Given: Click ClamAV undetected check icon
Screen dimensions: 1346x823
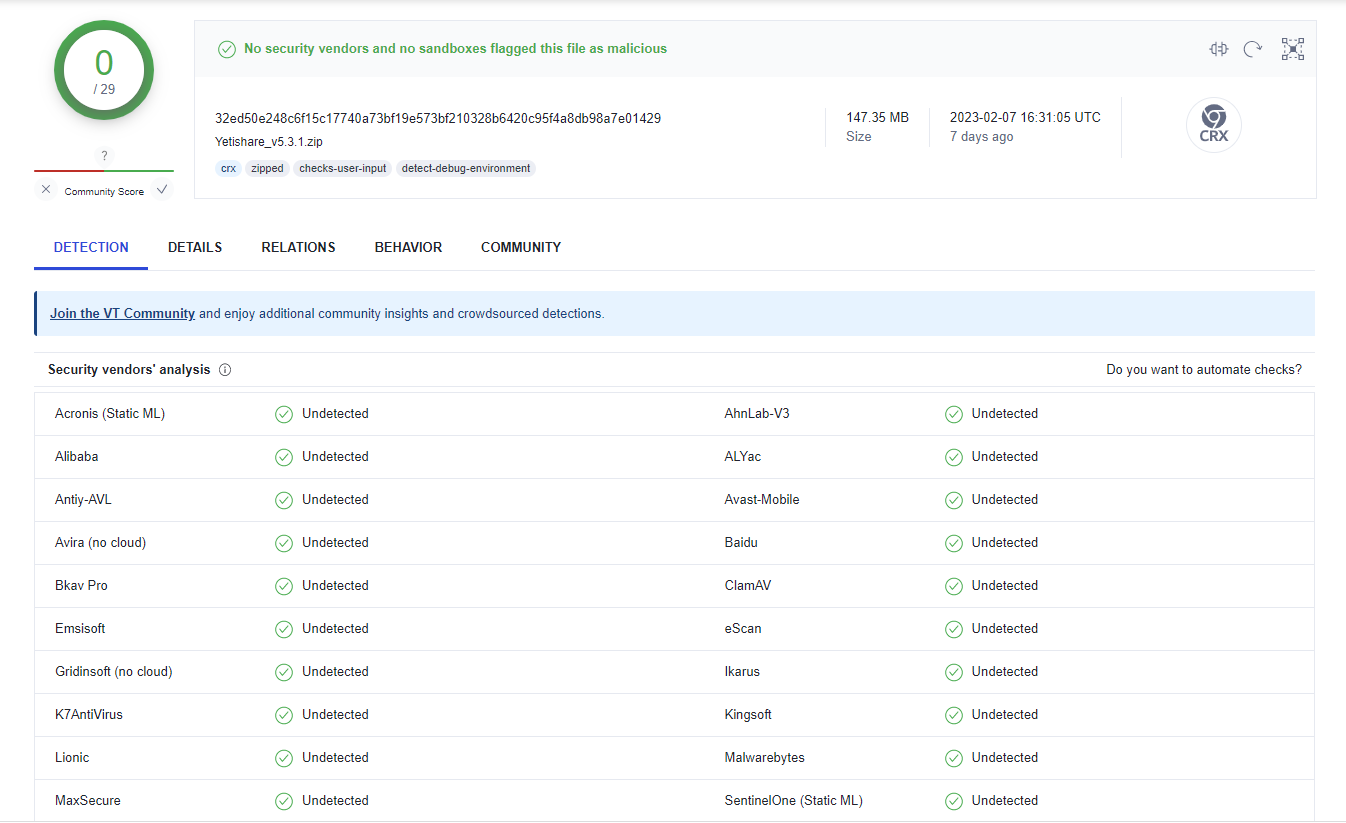Looking at the screenshot, I should click(954, 586).
